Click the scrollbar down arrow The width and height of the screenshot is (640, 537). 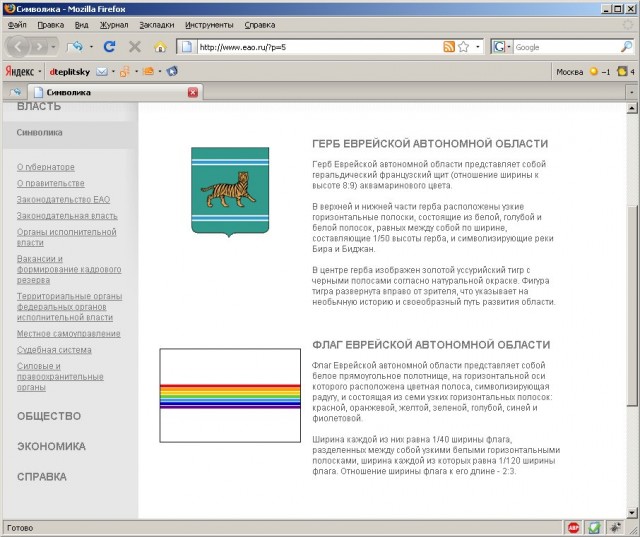(632, 513)
